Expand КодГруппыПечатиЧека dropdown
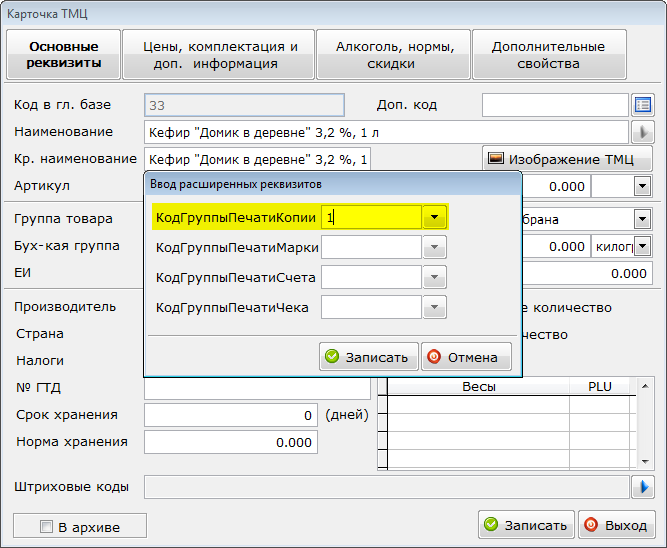 pos(434,307)
